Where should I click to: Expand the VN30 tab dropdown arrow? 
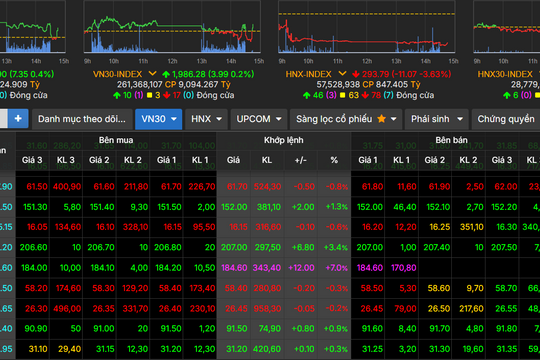pyautogui.click(x=174, y=119)
